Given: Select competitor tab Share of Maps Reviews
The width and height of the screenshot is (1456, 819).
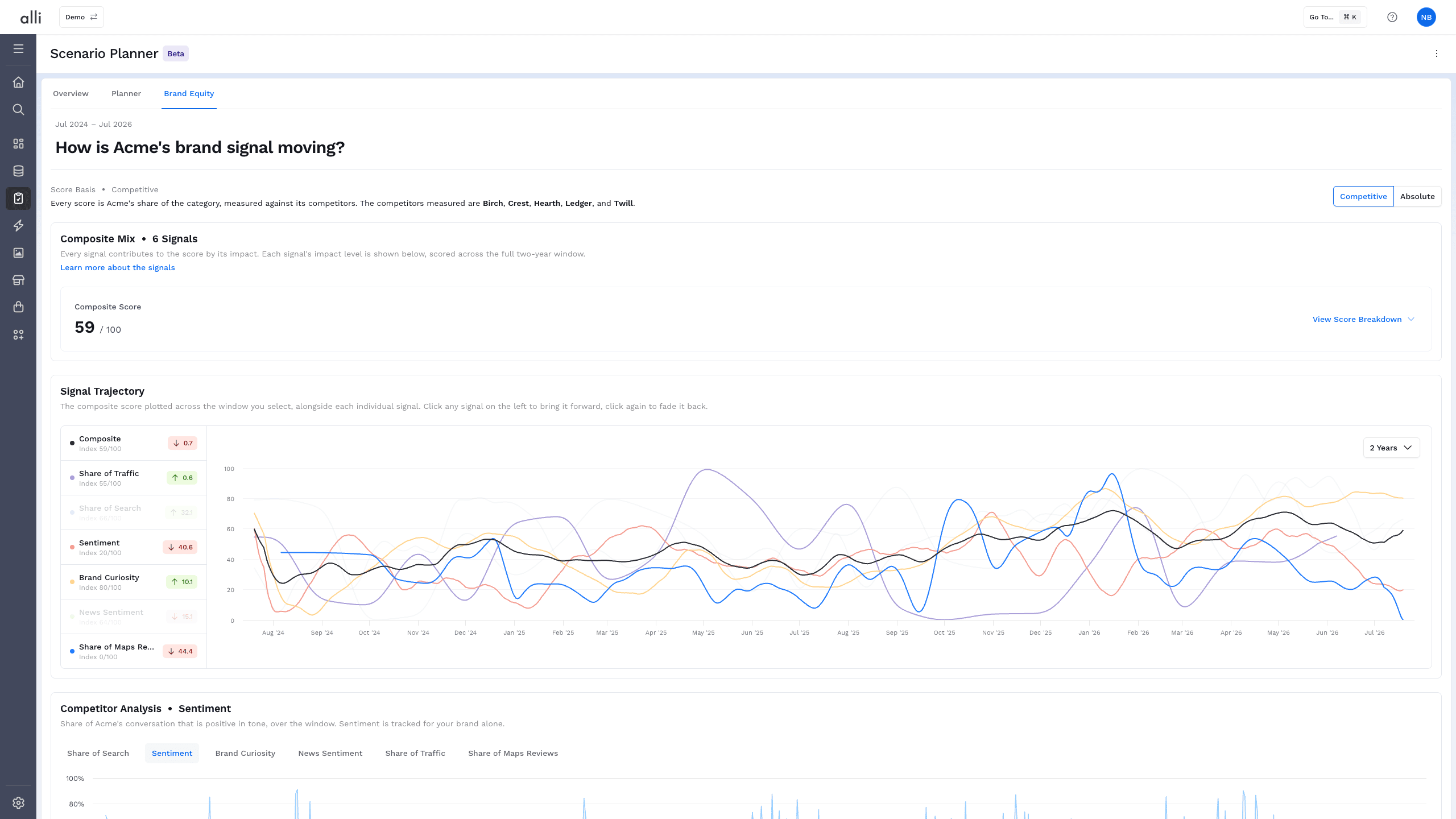Looking at the screenshot, I should (513, 753).
